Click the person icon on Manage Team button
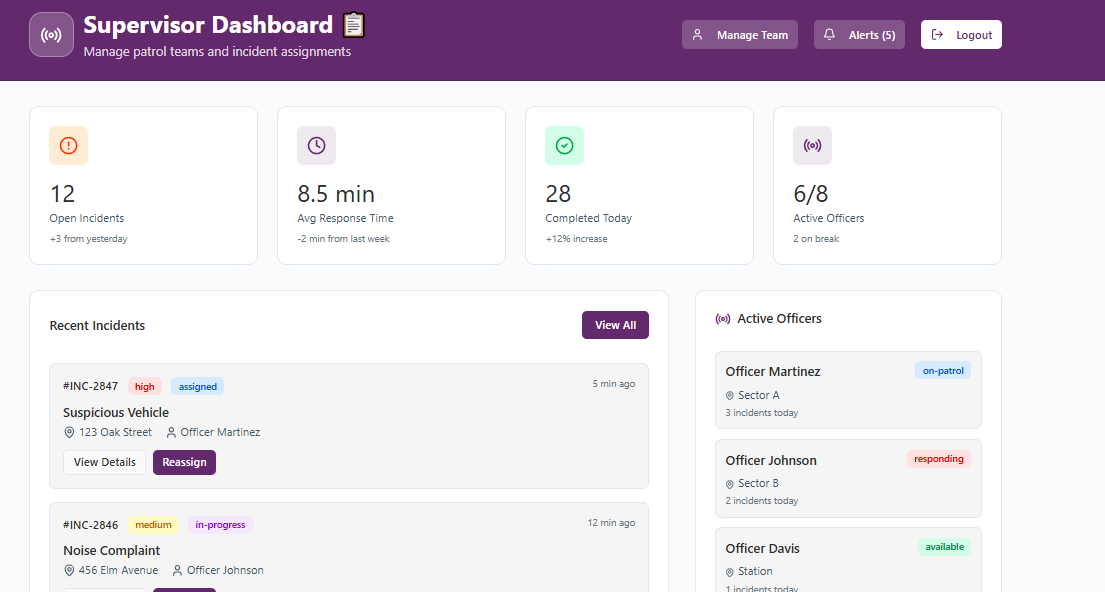The height and width of the screenshot is (592, 1105). pos(697,34)
